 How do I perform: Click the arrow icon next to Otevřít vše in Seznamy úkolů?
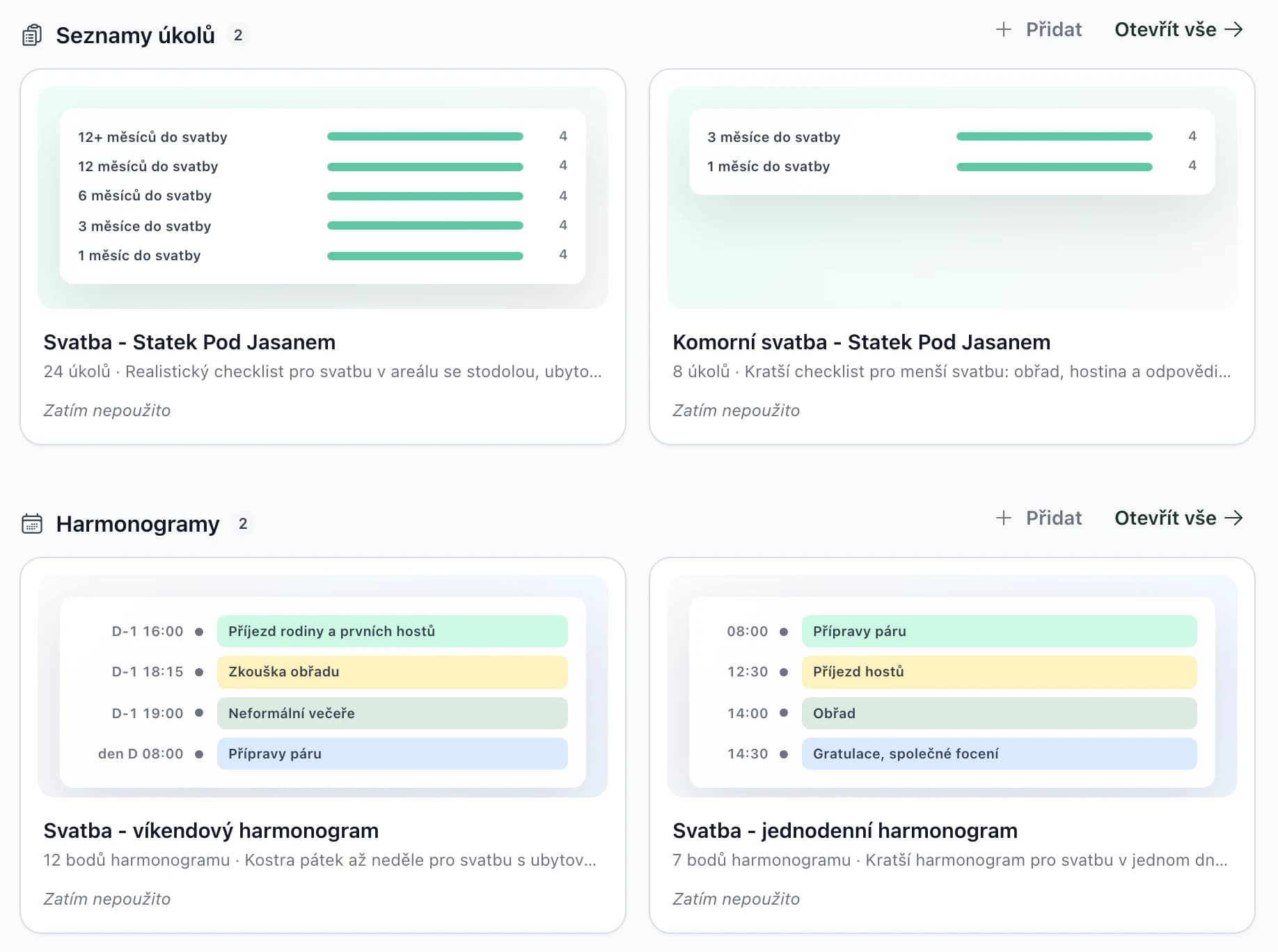1233,29
